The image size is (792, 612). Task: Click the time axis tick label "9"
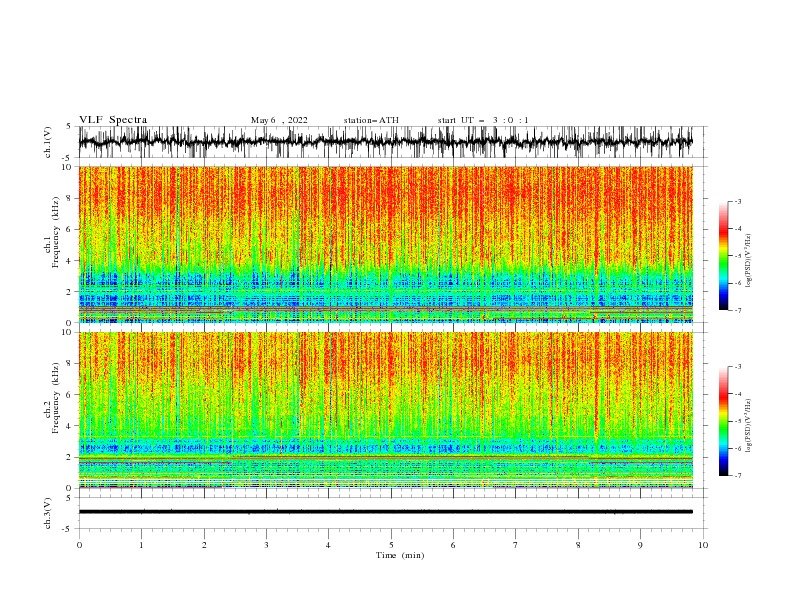640,545
